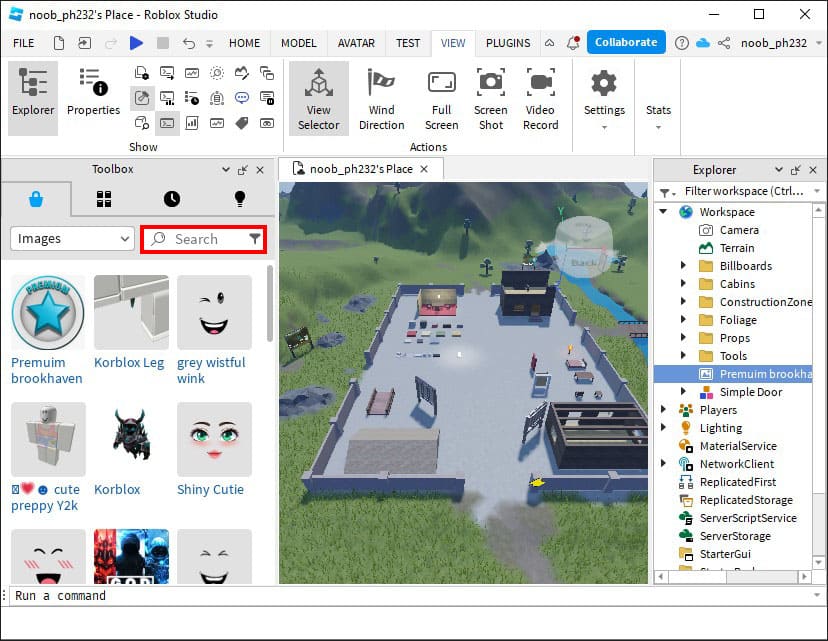
Task: Open the View Selector tool
Action: pos(318,98)
